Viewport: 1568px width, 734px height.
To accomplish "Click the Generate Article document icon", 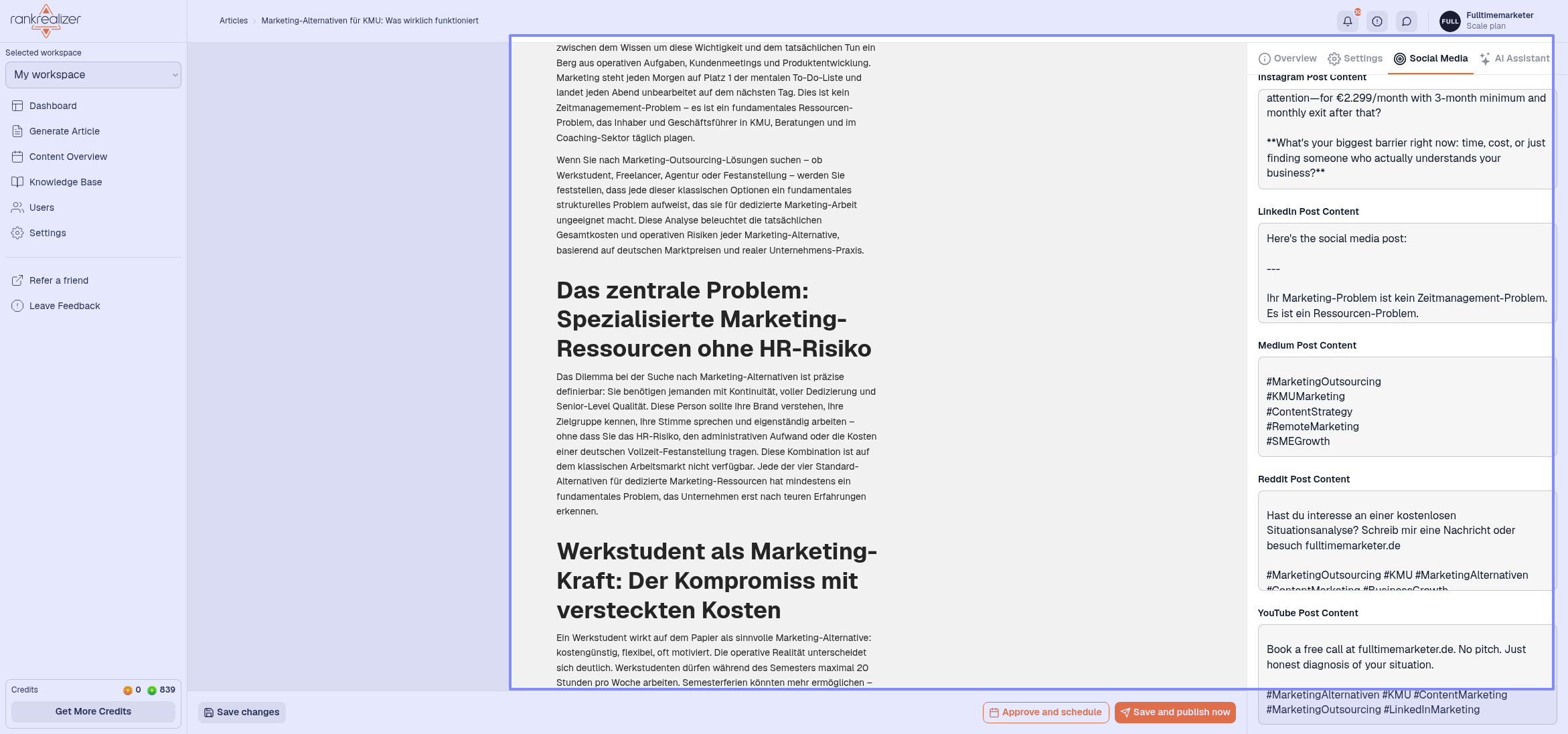I will [x=17, y=131].
